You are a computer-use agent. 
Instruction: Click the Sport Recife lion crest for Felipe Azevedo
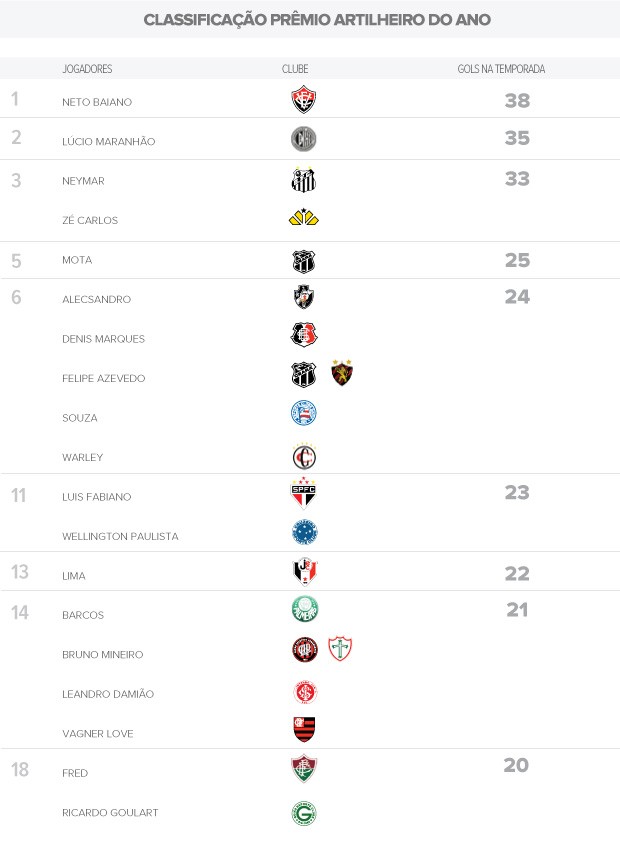point(342,374)
